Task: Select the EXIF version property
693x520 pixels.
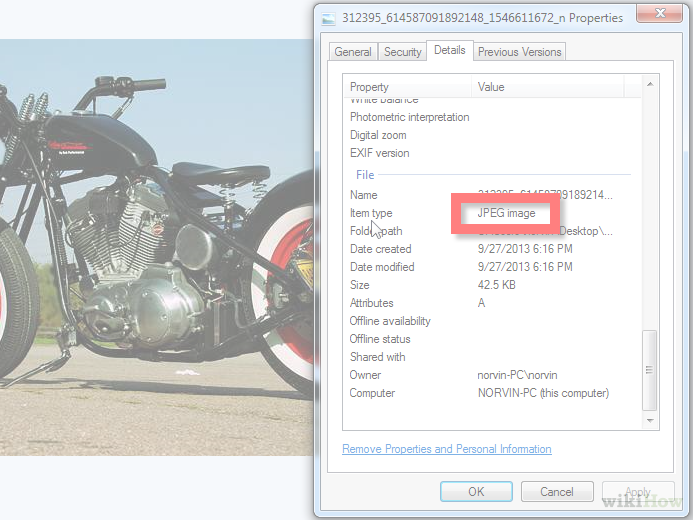Action: [492, 153]
